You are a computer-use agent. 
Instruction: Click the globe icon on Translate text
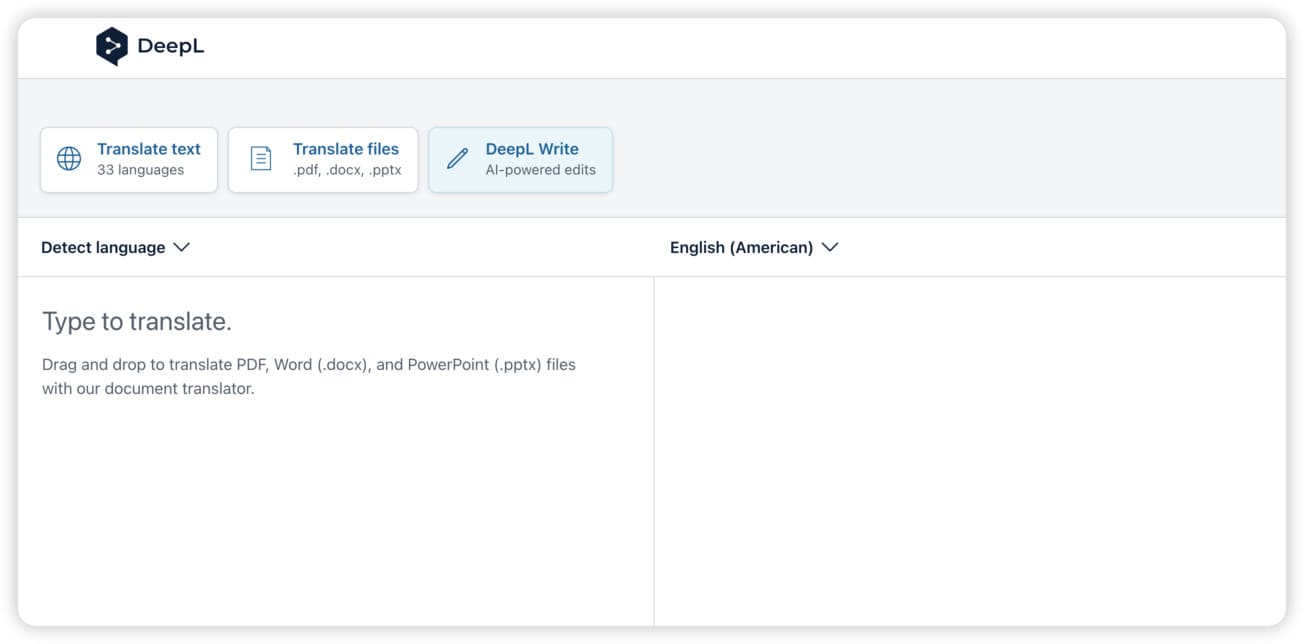[69, 159]
